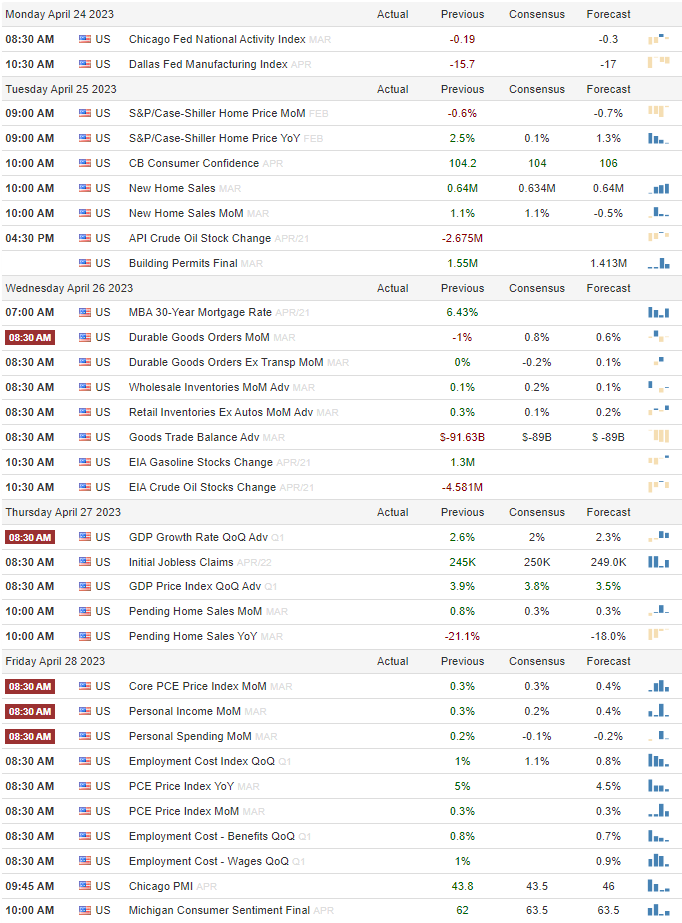682x923 pixels.
Task: View the Pending Home Sales MoM mini chart
Action: (658, 610)
